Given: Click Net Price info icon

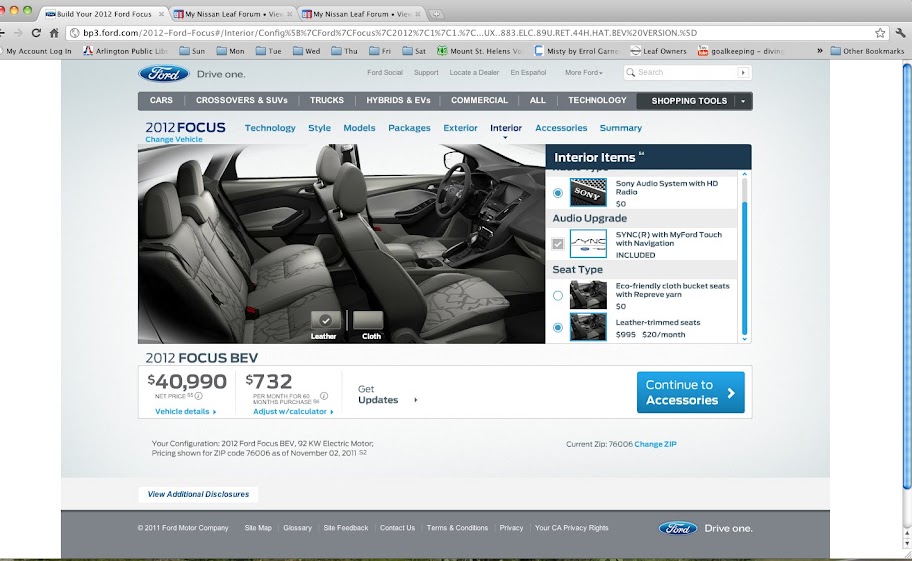Looking at the screenshot, I should tap(198, 396).
